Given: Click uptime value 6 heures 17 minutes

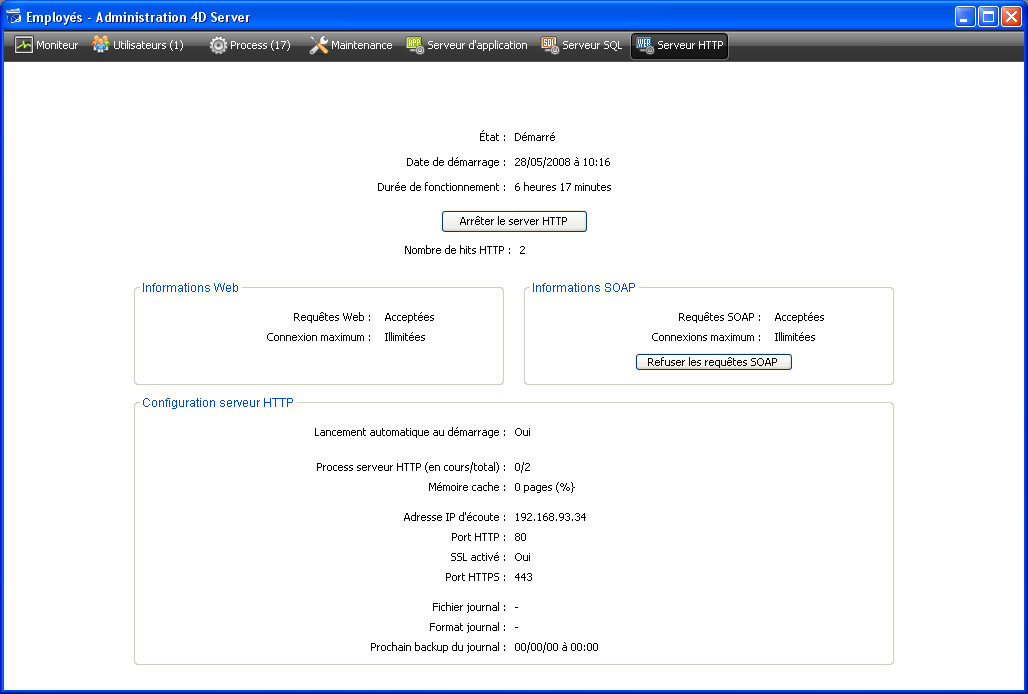Looking at the screenshot, I should (563, 187).
